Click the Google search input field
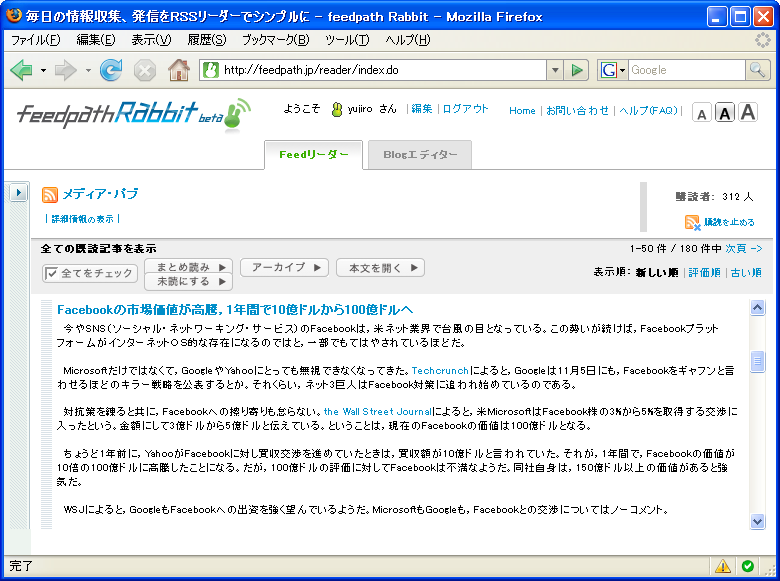Viewport: 780px width, 581px height. pos(686,70)
